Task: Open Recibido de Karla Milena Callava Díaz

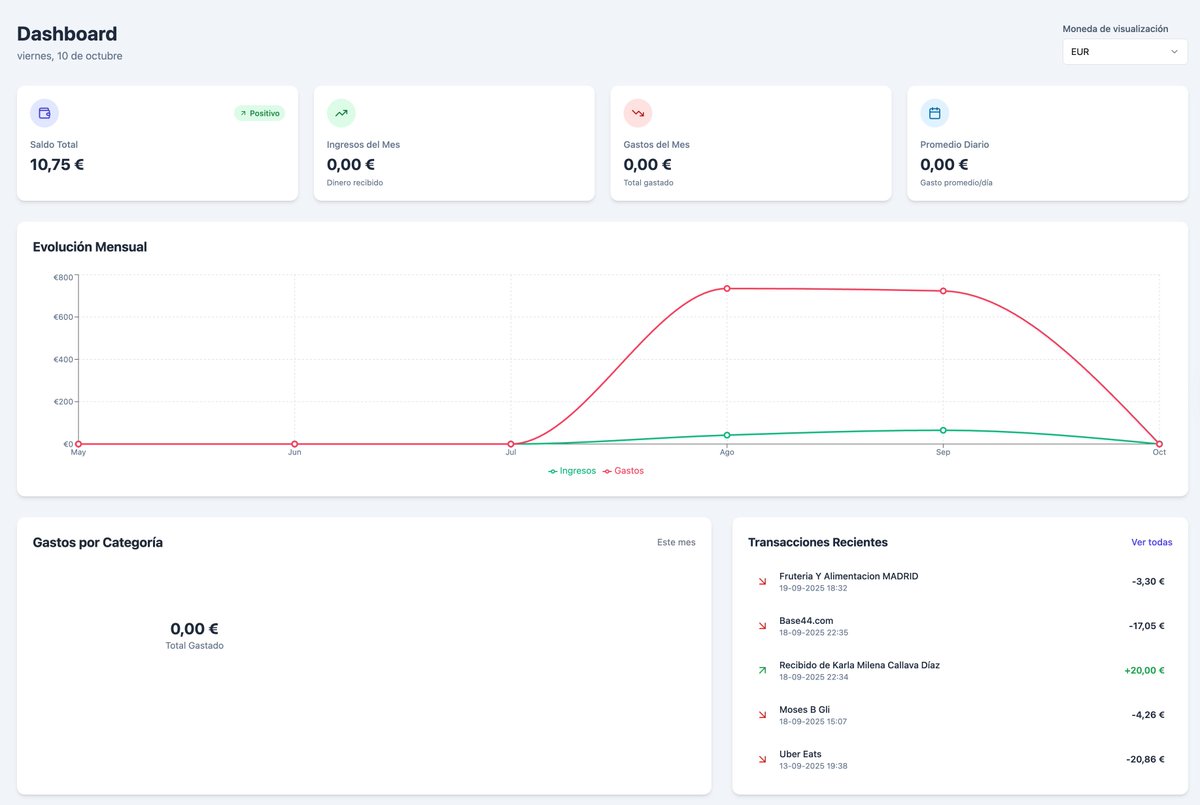Action: click(960, 670)
